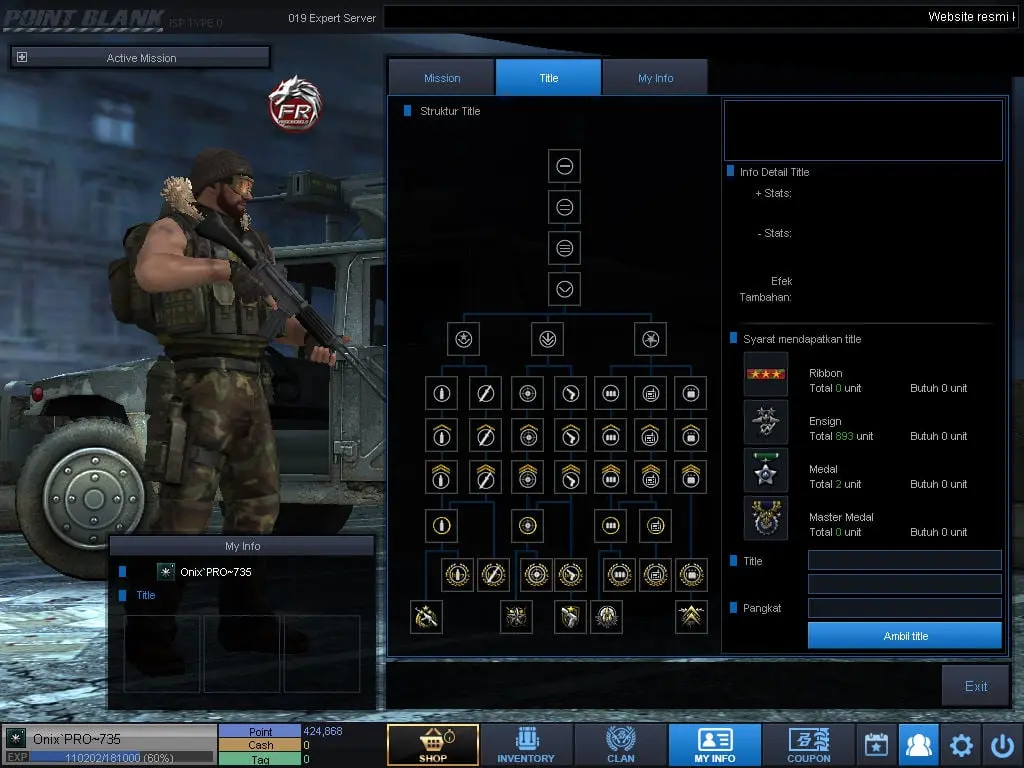The width and height of the screenshot is (1024, 768).
Task: Select the gold-ring radio title icon
Action: tap(656, 526)
